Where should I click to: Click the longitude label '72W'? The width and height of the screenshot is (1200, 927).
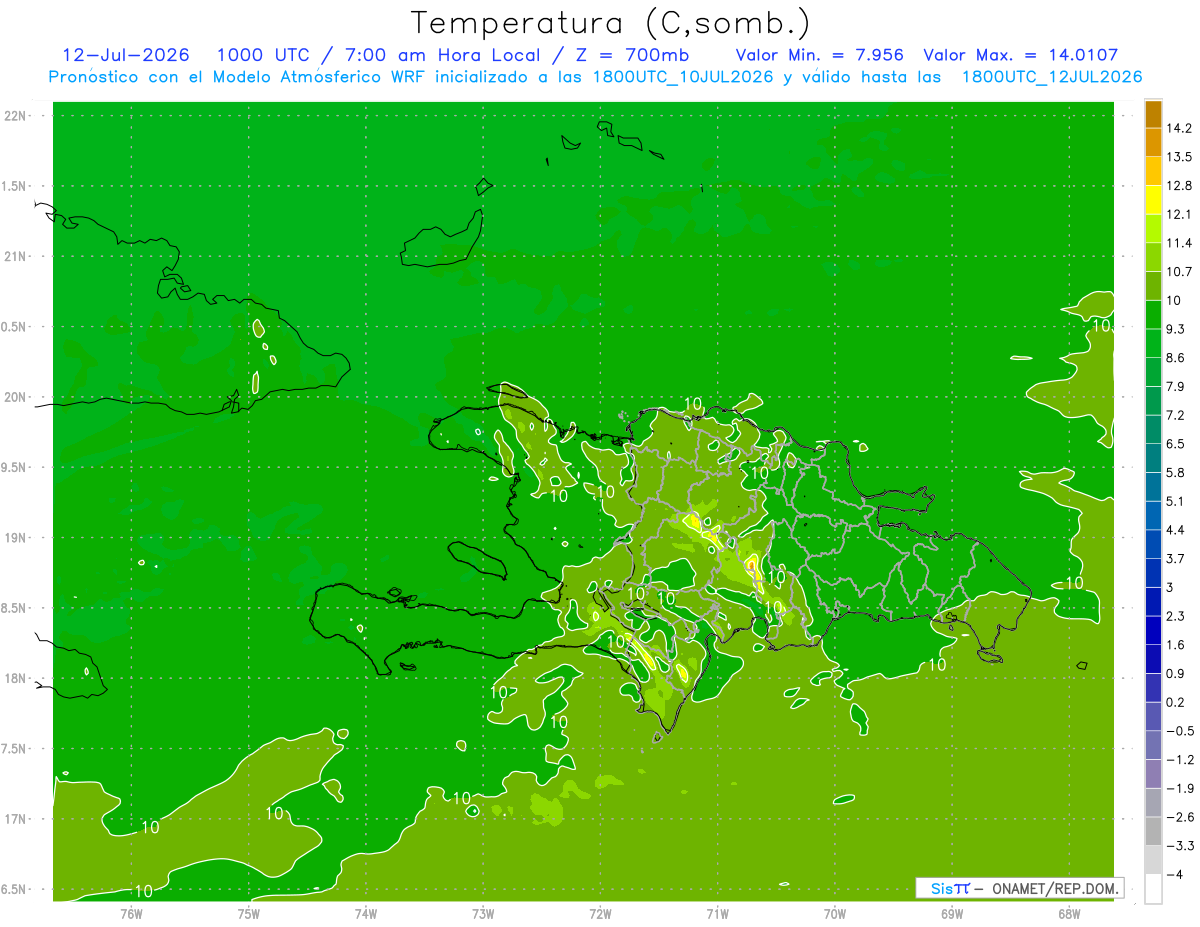click(x=600, y=914)
